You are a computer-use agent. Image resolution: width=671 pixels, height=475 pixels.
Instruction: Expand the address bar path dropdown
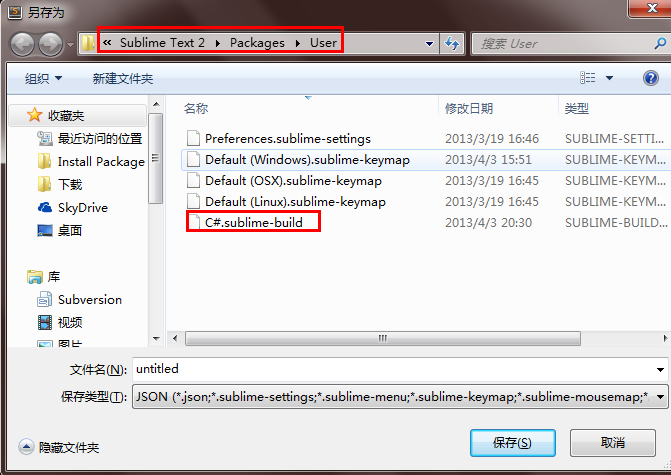coord(429,44)
